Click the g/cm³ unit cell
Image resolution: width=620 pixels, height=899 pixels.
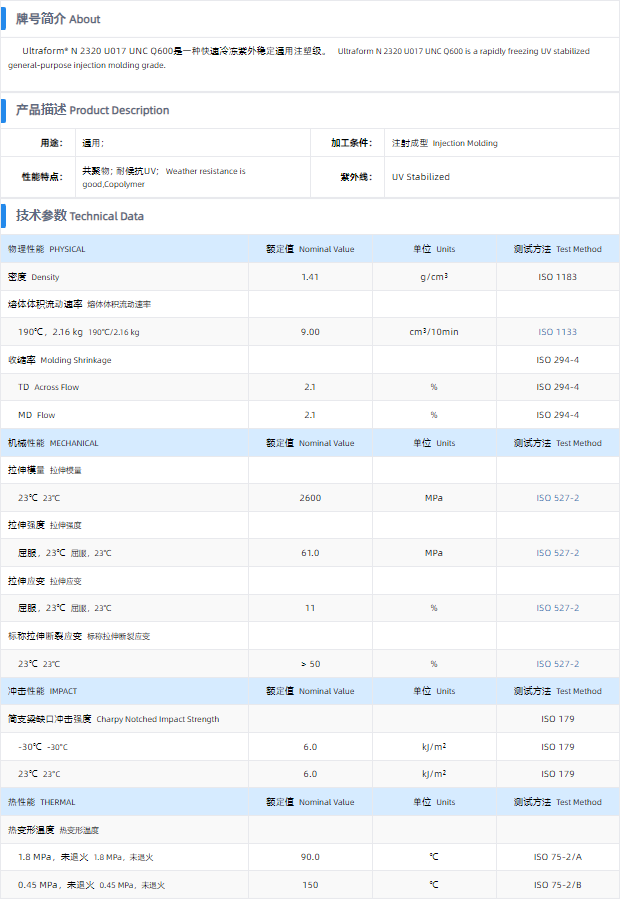click(434, 277)
